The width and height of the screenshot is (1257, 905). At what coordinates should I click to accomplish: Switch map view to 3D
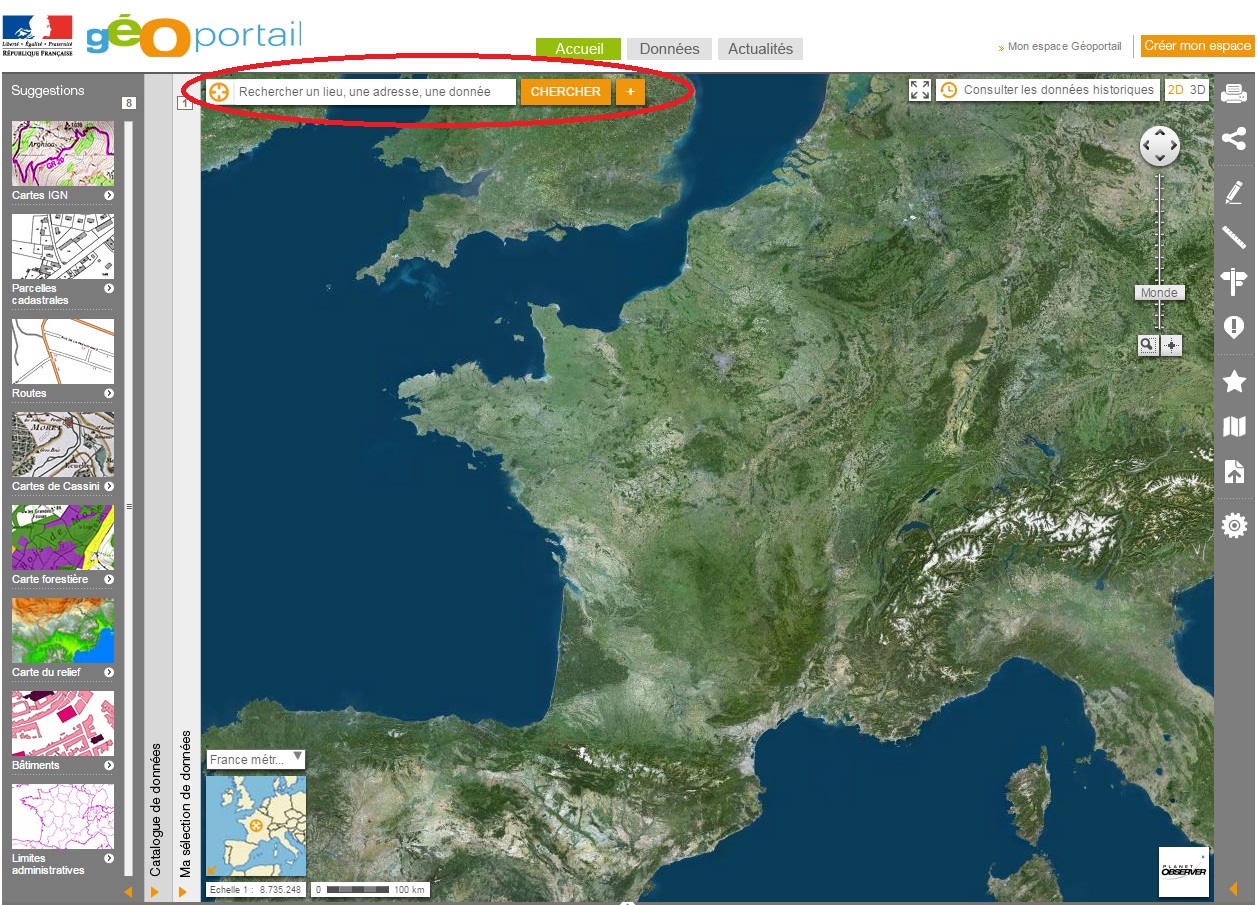pos(1197,90)
